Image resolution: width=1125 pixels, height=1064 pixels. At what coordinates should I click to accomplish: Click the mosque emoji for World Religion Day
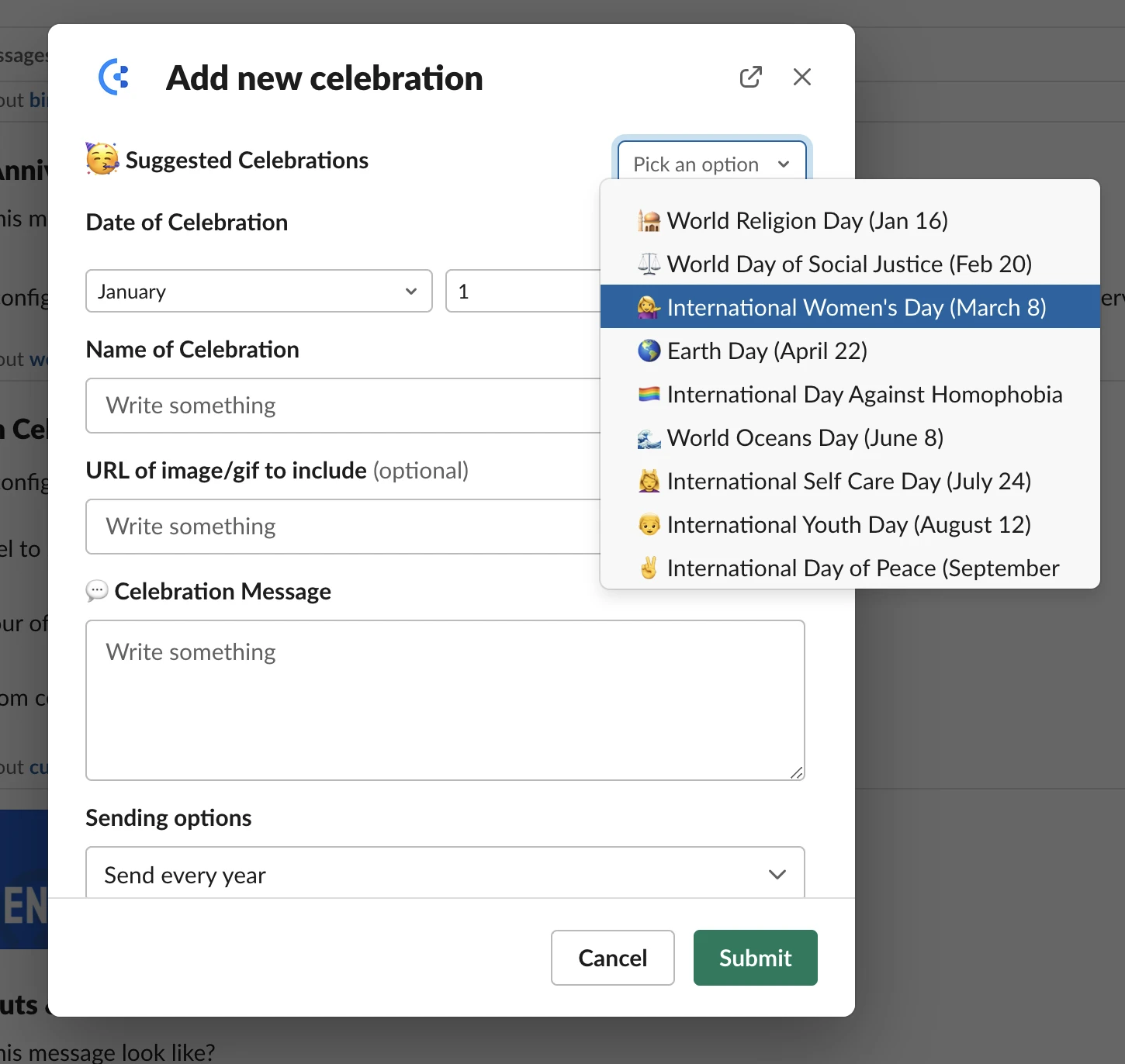649,221
